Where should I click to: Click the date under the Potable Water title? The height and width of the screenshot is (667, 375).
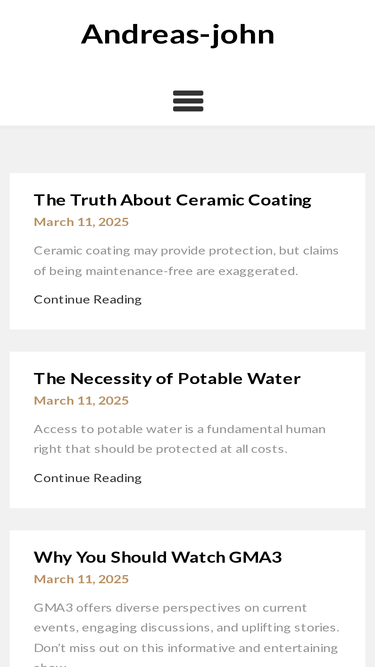click(x=81, y=400)
